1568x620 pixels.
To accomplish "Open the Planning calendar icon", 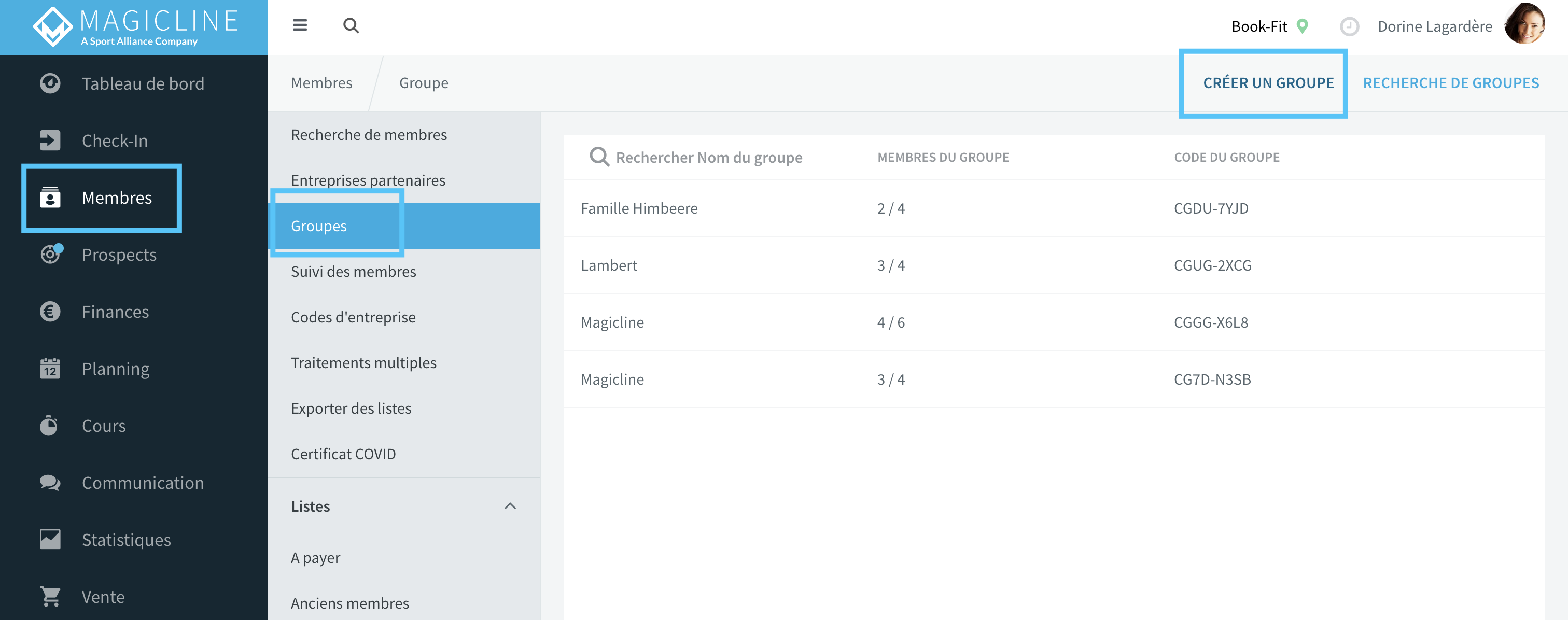I will coord(50,368).
